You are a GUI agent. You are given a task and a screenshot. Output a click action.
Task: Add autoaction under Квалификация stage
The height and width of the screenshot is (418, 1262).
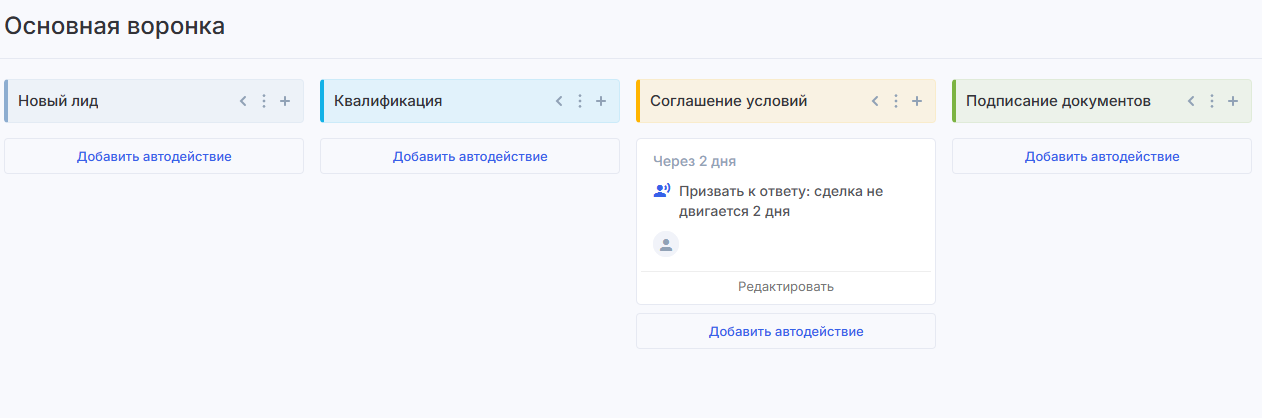pos(470,156)
